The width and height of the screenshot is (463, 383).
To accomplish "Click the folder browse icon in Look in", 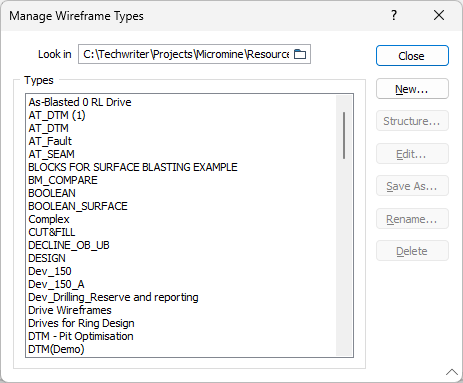I will [300, 54].
